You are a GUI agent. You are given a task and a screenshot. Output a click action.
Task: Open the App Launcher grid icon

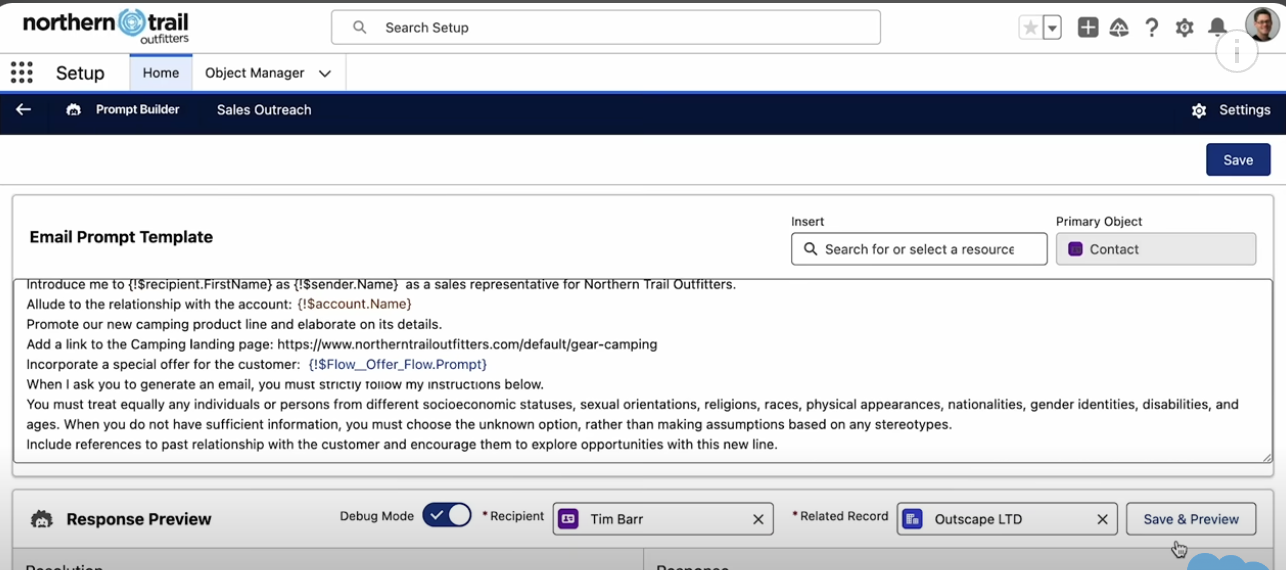[21, 73]
